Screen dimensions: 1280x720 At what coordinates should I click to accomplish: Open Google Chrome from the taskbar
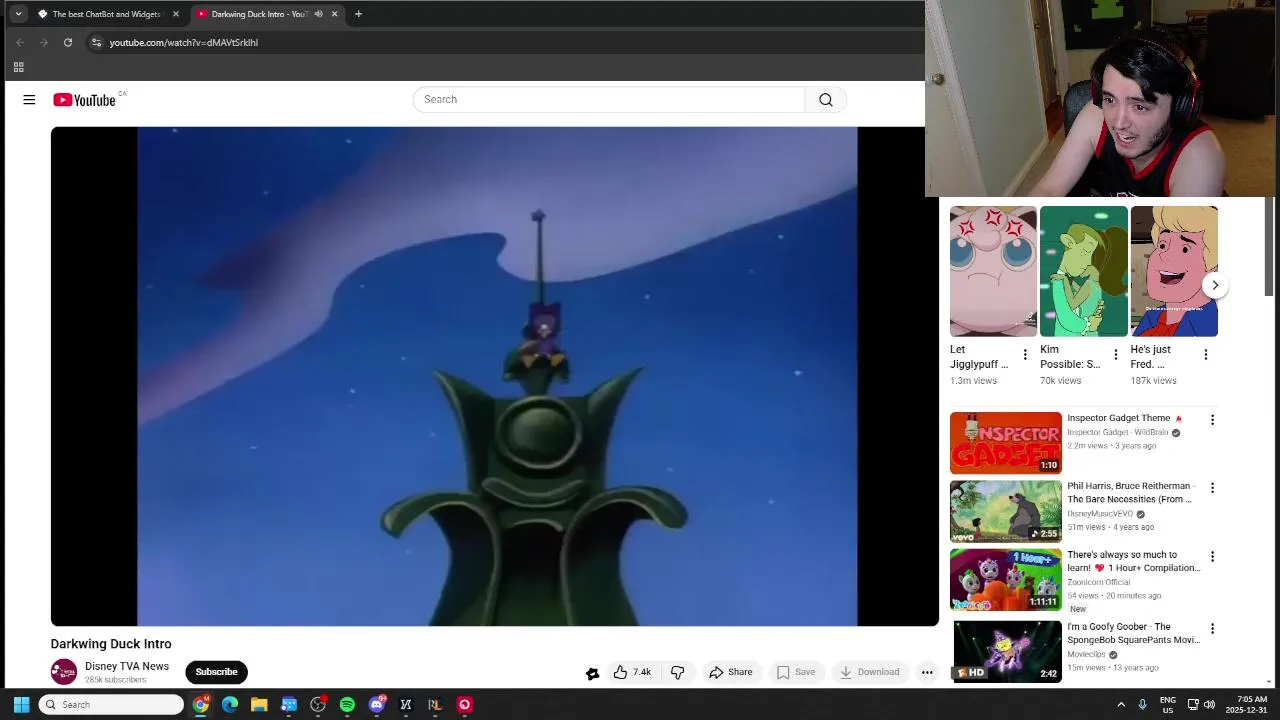click(x=201, y=705)
